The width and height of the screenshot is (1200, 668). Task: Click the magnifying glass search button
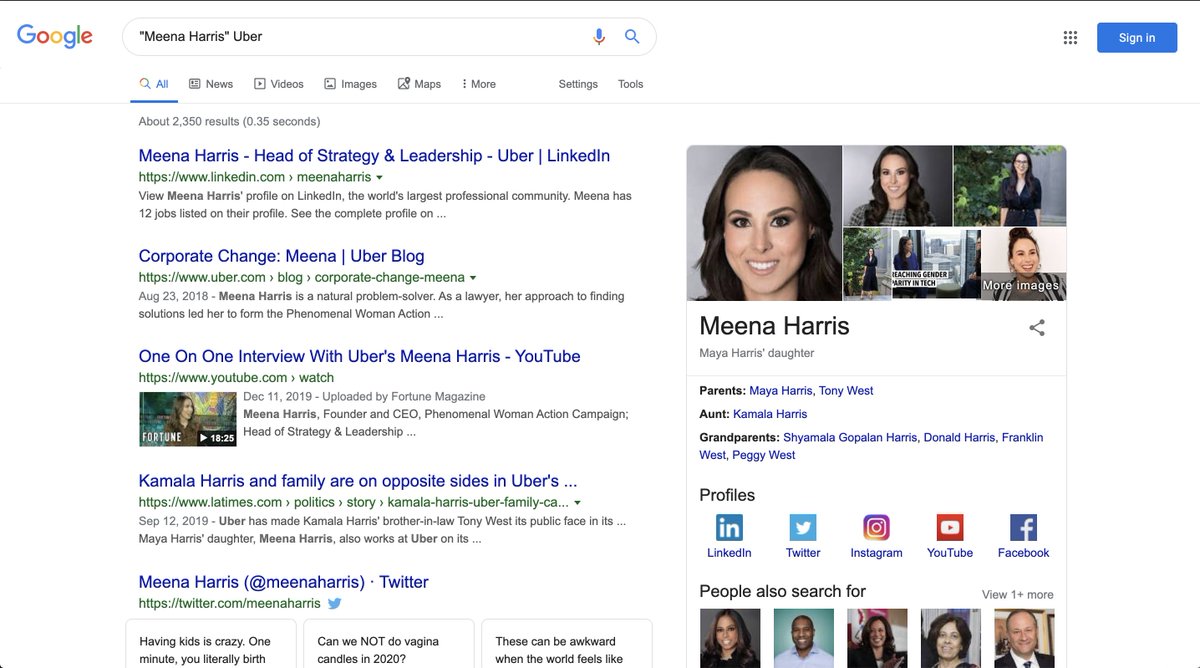coord(632,37)
